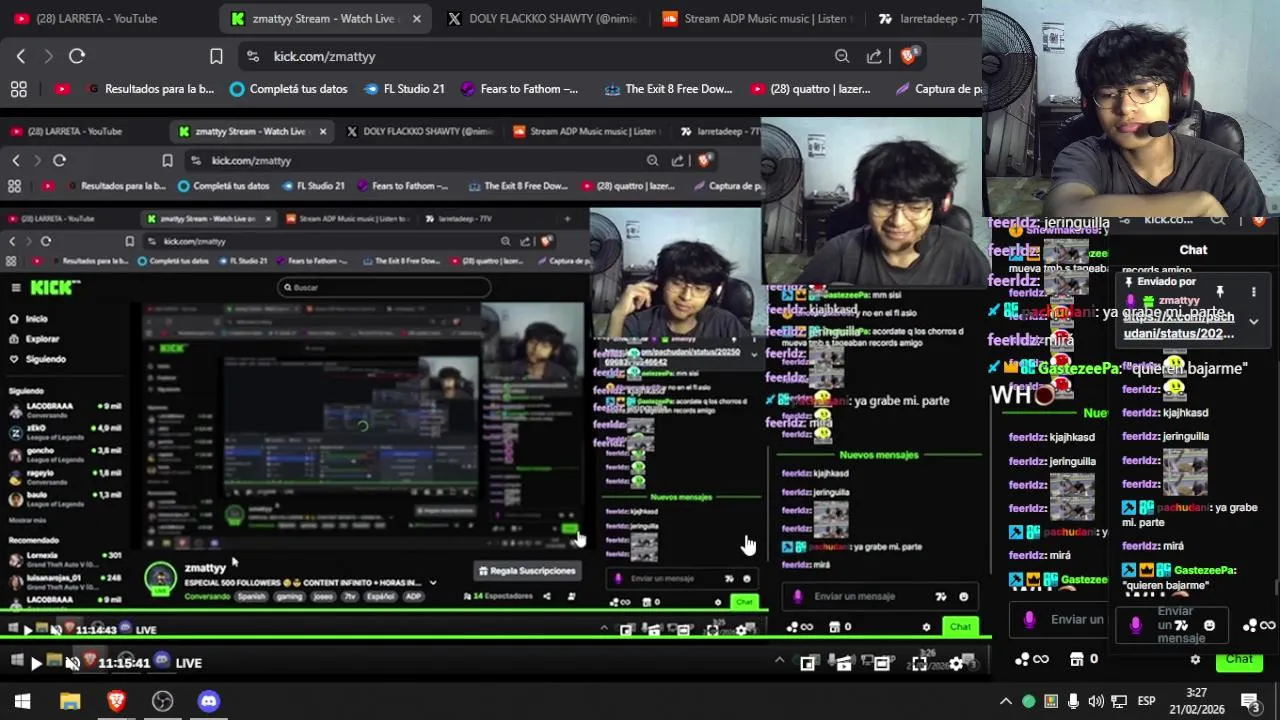This screenshot has height=720, width=1280.
Task: Open the stream player settings gear
Action: (x=956, y=663)
